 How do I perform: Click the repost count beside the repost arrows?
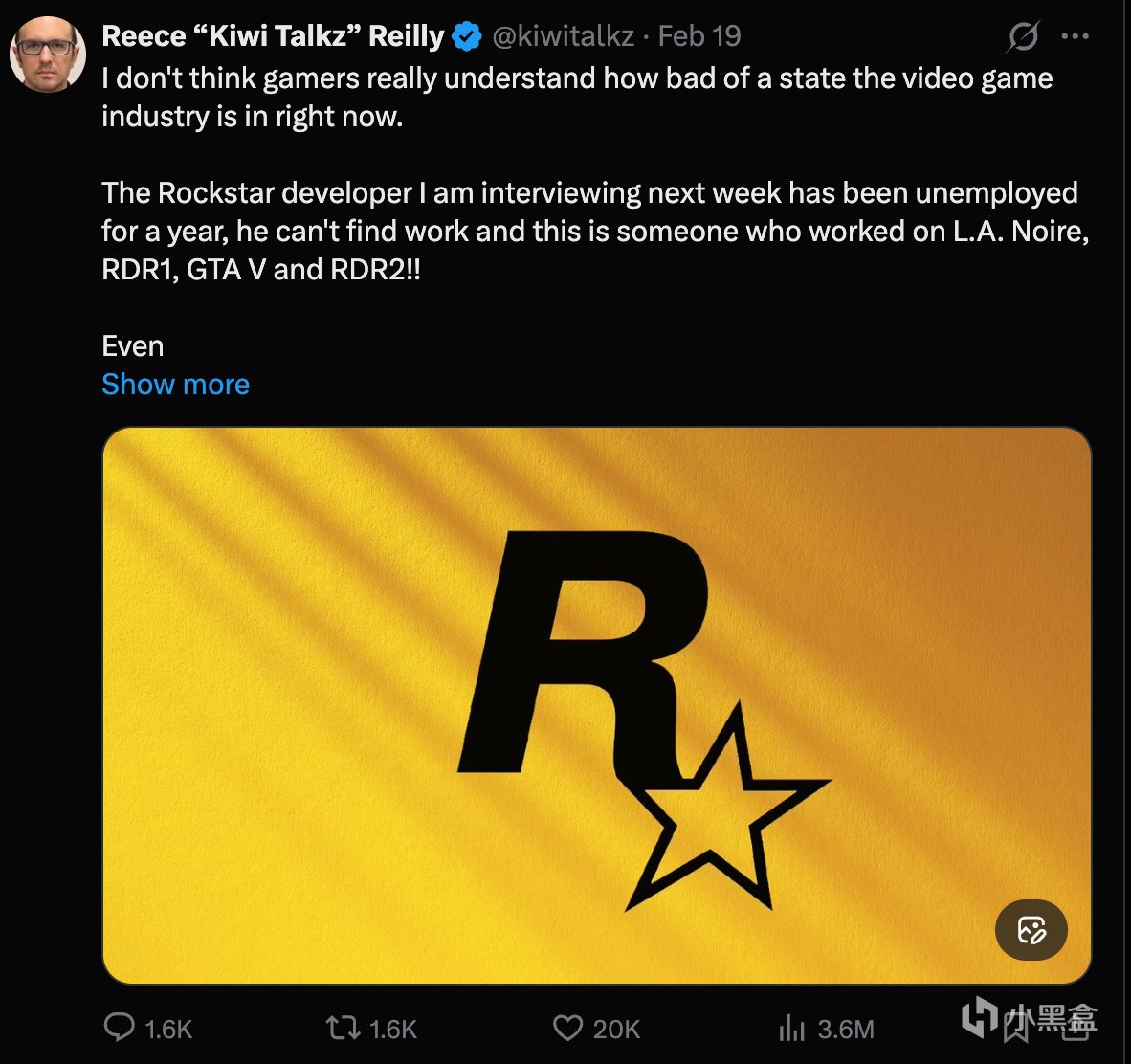click(x=392, y=1030)
